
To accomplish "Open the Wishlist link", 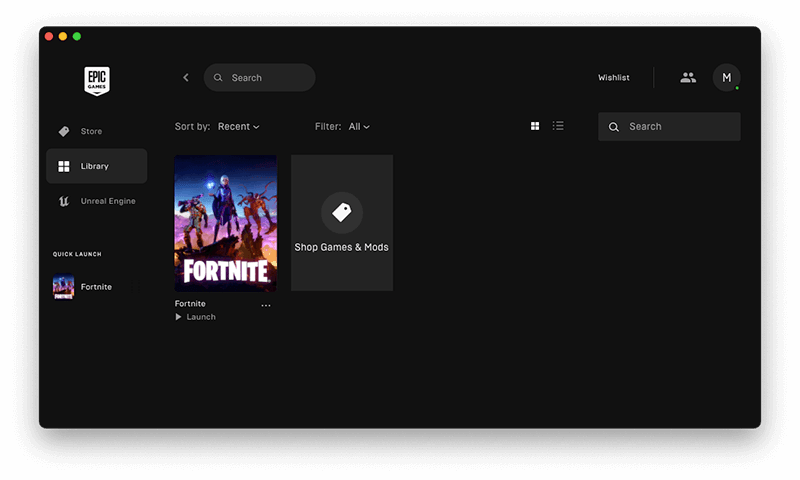I will tap(614, 78).
